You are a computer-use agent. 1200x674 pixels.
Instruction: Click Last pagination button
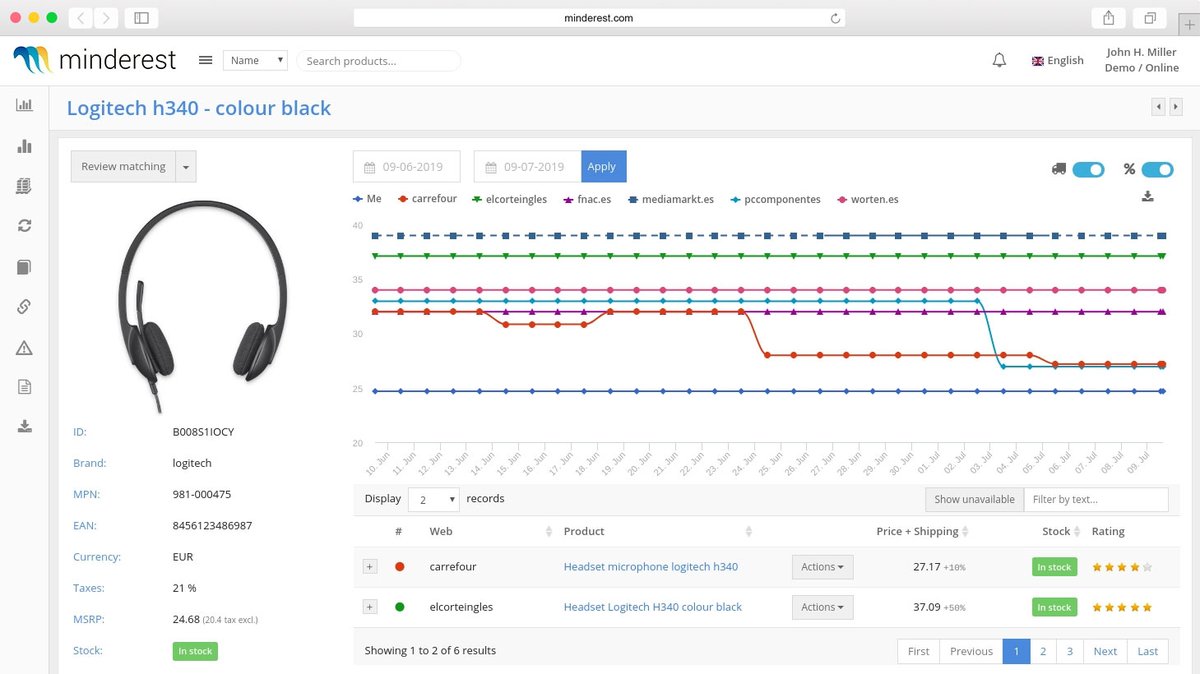pyautogui.click(x=1148, y=651)
